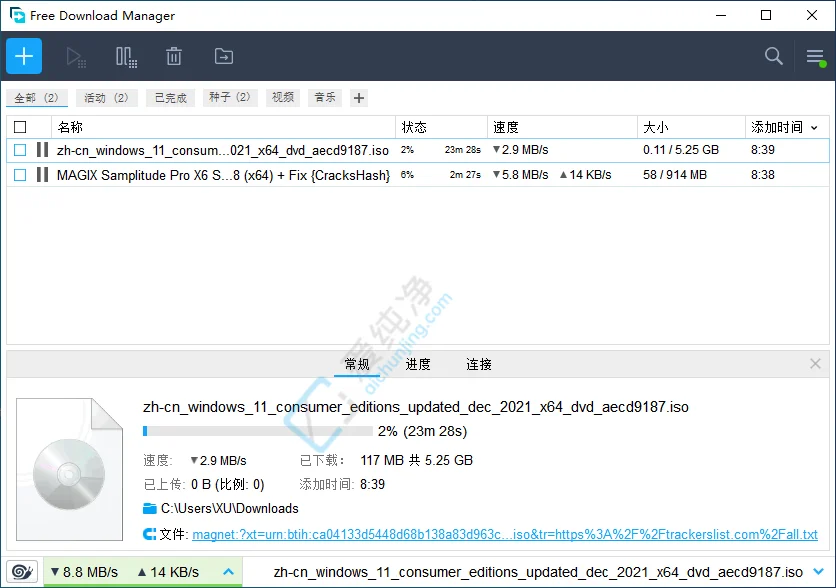Collapse the bottom details panel chevron
The height and width of the screenshot is (588, 836).
pos(818,572)
